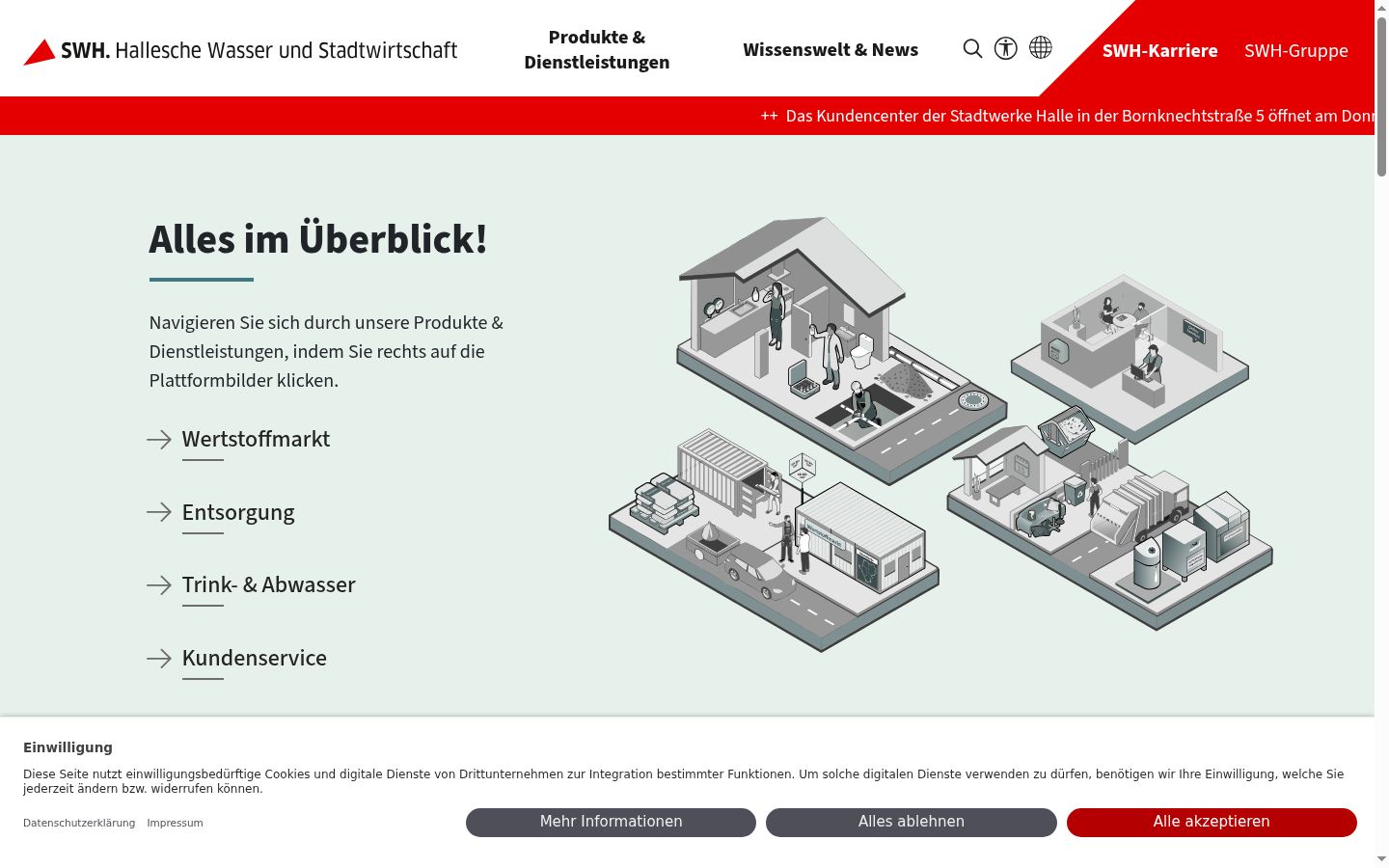Open the Impressum link
This screenshot has width=1389, height=868.
[175, 823]
